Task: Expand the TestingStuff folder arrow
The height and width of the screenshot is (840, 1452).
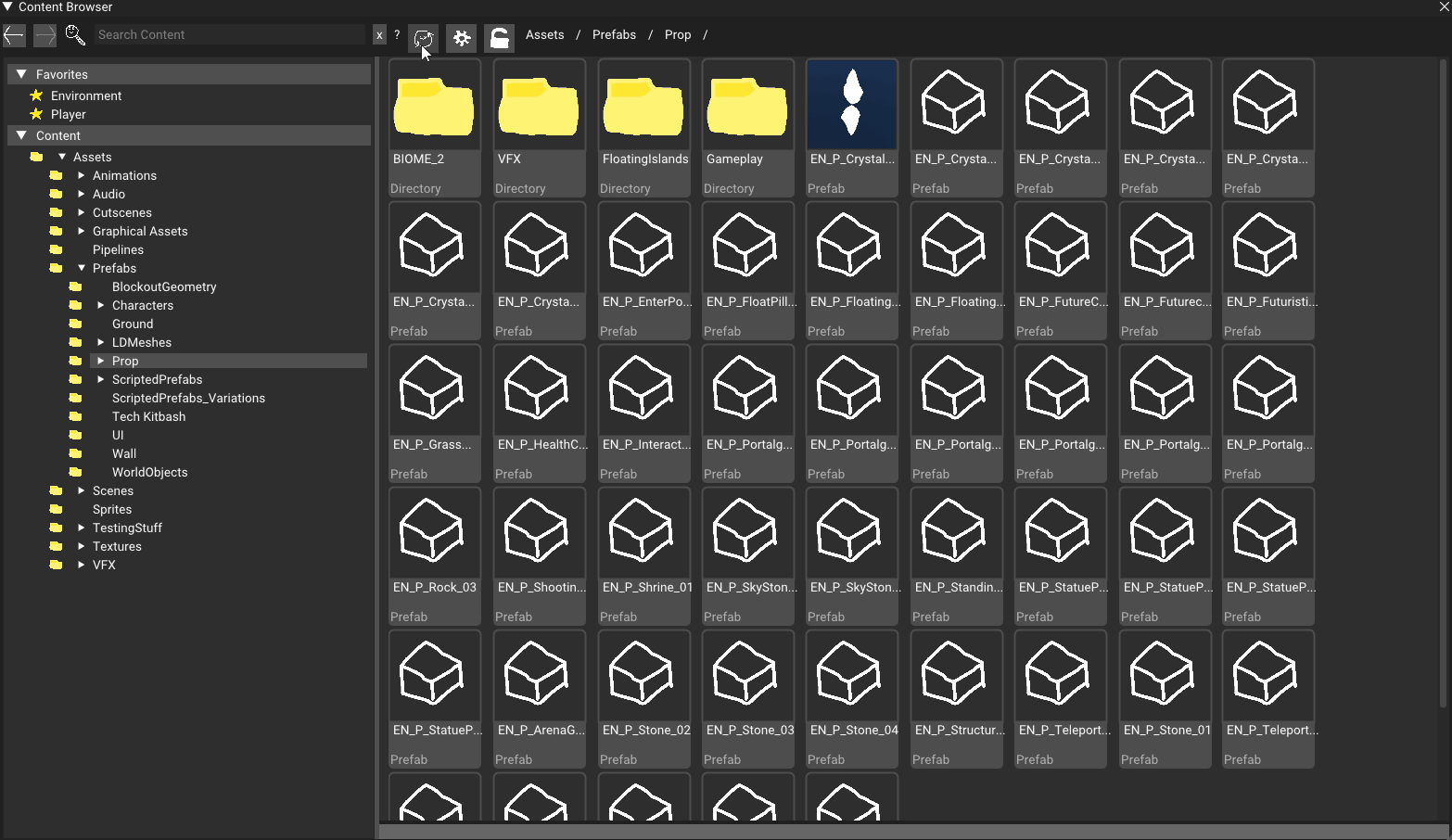Action: click(x=82, y=528)
